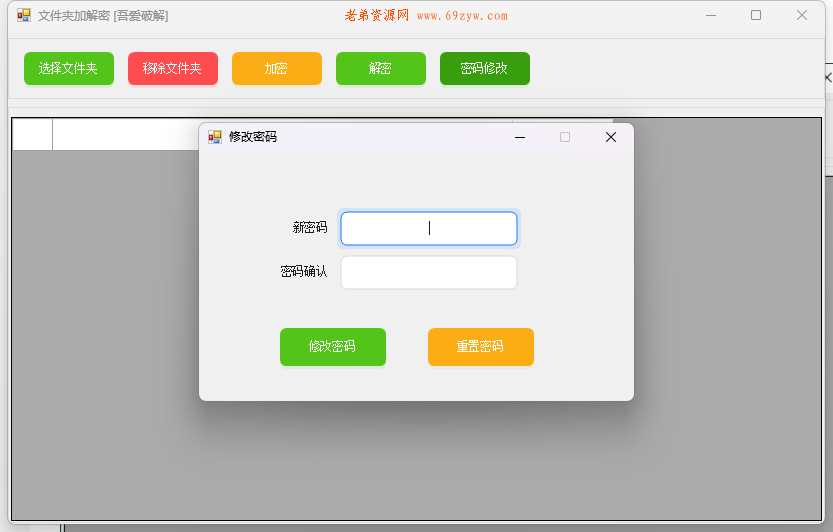Viewport: 833px width, 532px height.
Task: Minimize the 文件夹加解密 main window
Action: (x=710, y=15)
